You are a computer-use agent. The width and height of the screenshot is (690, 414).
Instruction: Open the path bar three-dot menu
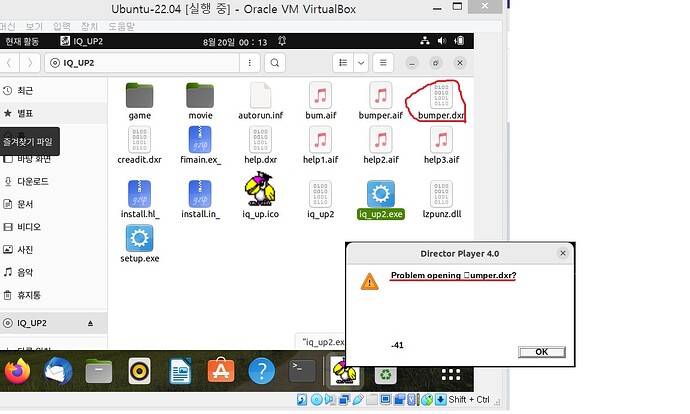(x=250, y=63)
